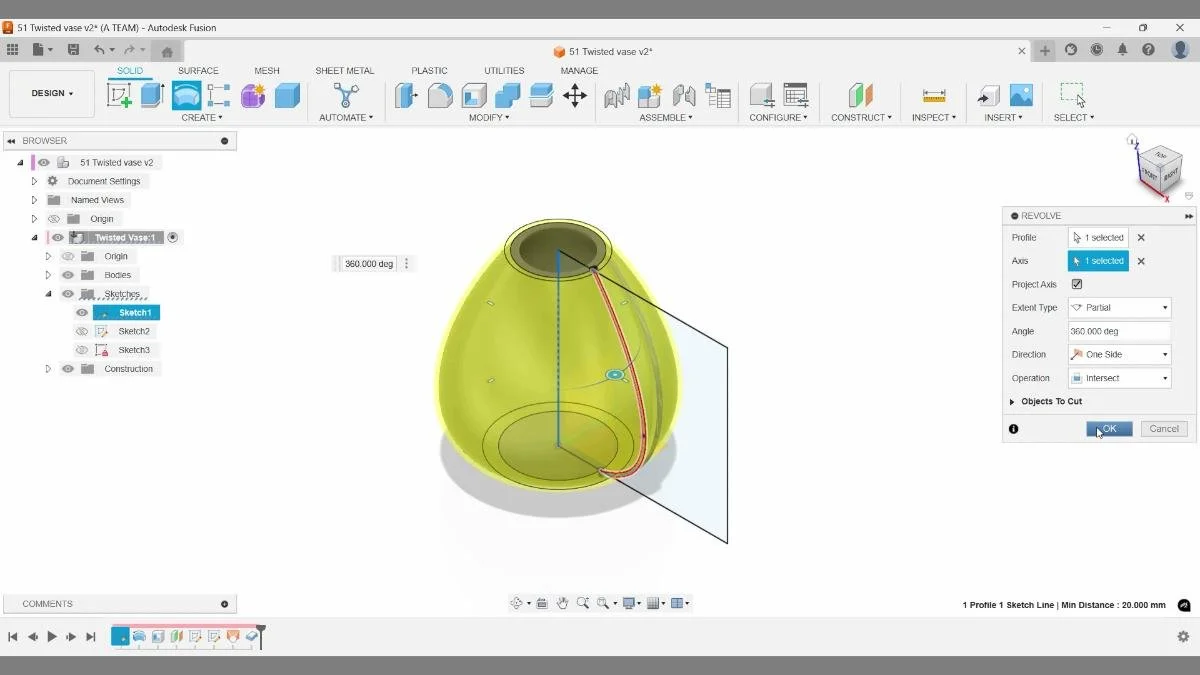This screenshot has height=675, width=1200.
Task: Open the Notifications bell icon
Action: pos(1122,50)
